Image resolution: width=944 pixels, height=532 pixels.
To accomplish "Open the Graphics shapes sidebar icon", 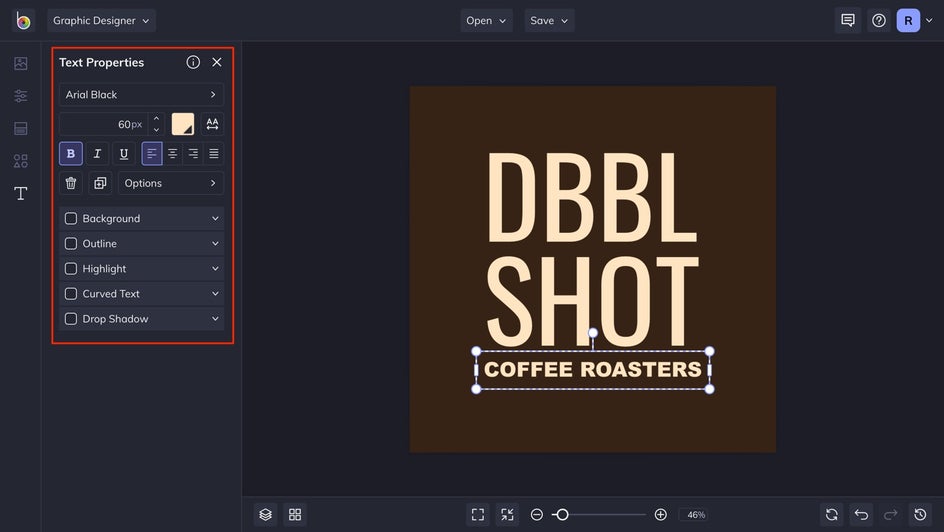I will coord(20,161).
